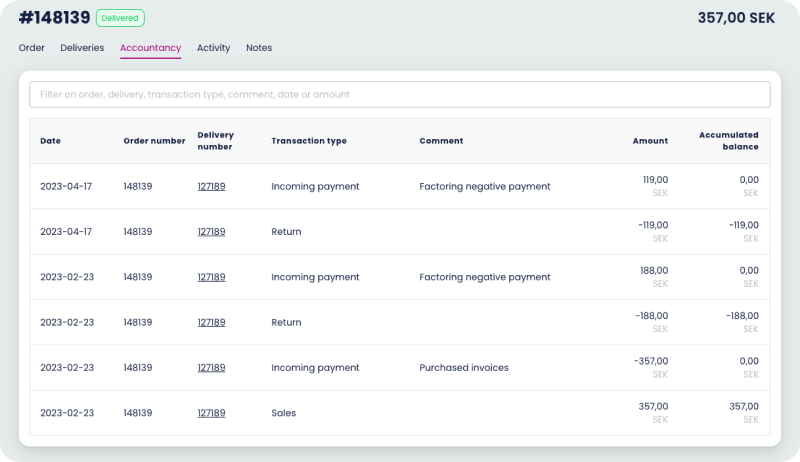Click the transaction filter input field
800x462 pixels.
click(x=400, y=95)
